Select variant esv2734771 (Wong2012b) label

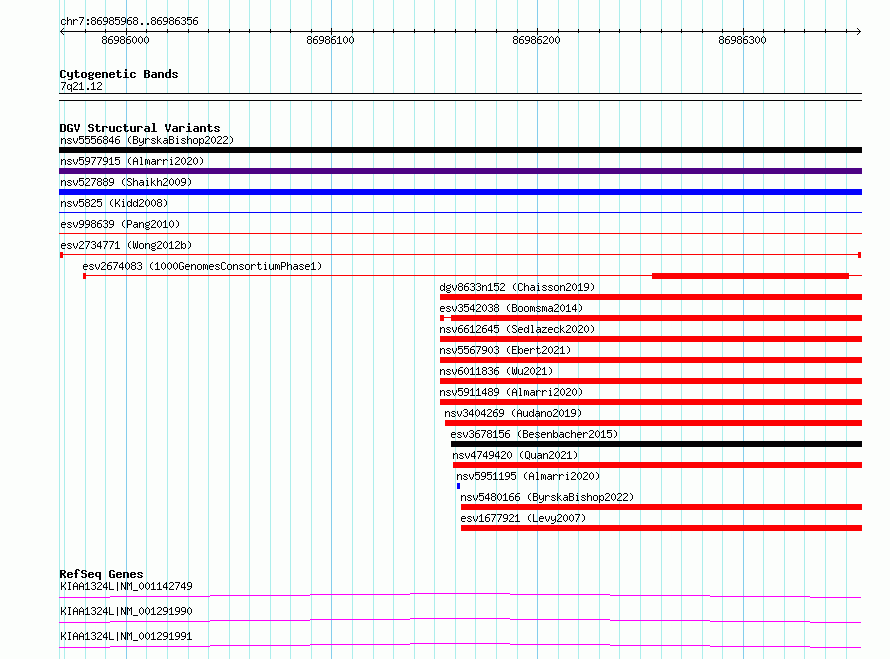tap(126, 245)
